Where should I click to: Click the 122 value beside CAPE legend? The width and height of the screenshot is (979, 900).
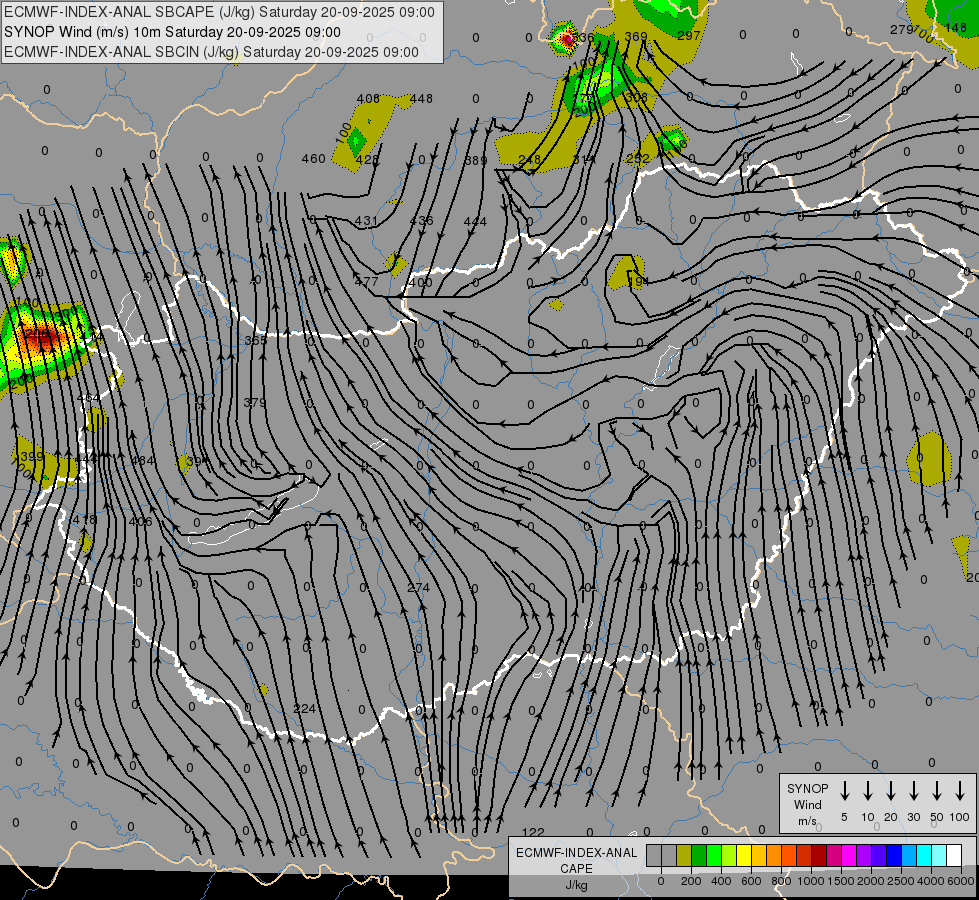pyautogui.click(x=534, y=832)
